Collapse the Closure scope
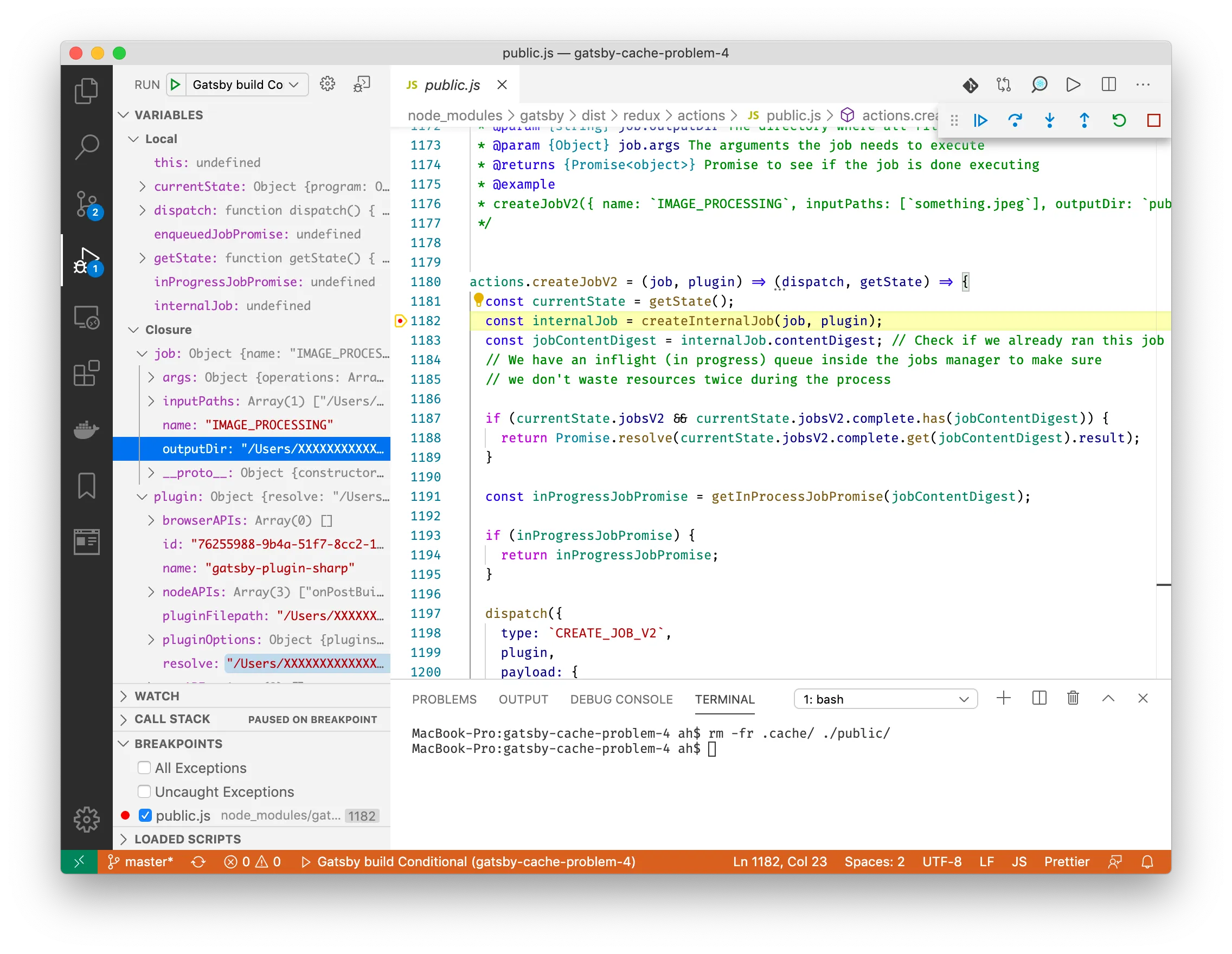 click(x=133, y=329)
